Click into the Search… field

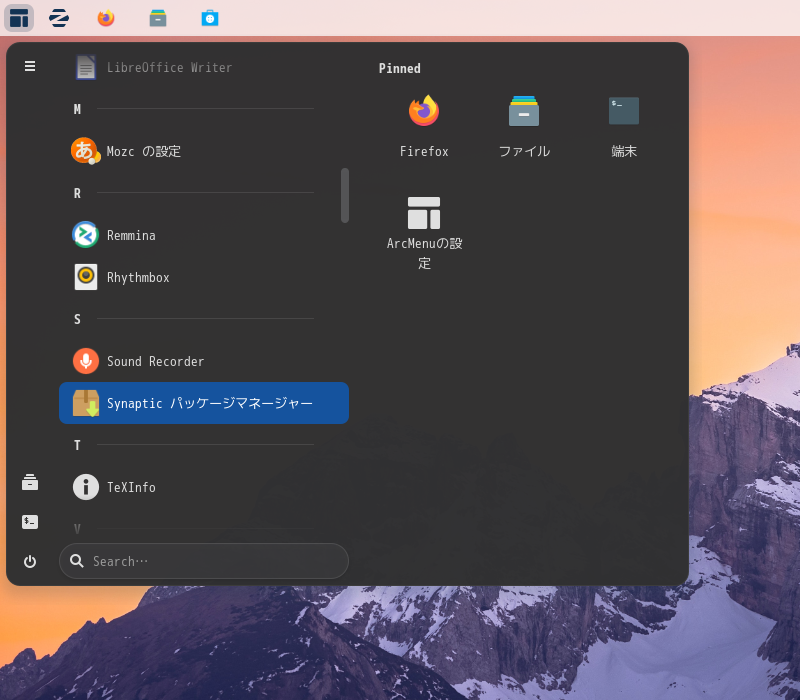pyautogui.click(x=204, y=561)
